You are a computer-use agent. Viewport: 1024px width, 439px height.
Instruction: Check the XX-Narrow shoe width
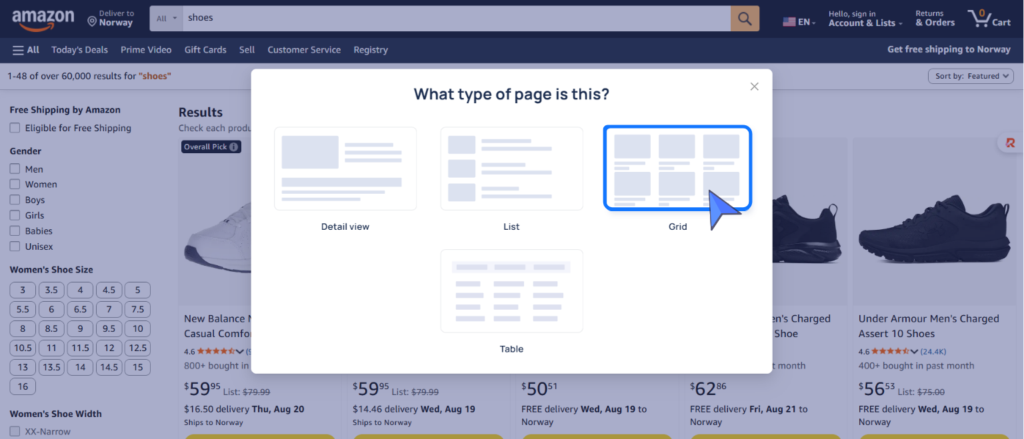(14, 432)
